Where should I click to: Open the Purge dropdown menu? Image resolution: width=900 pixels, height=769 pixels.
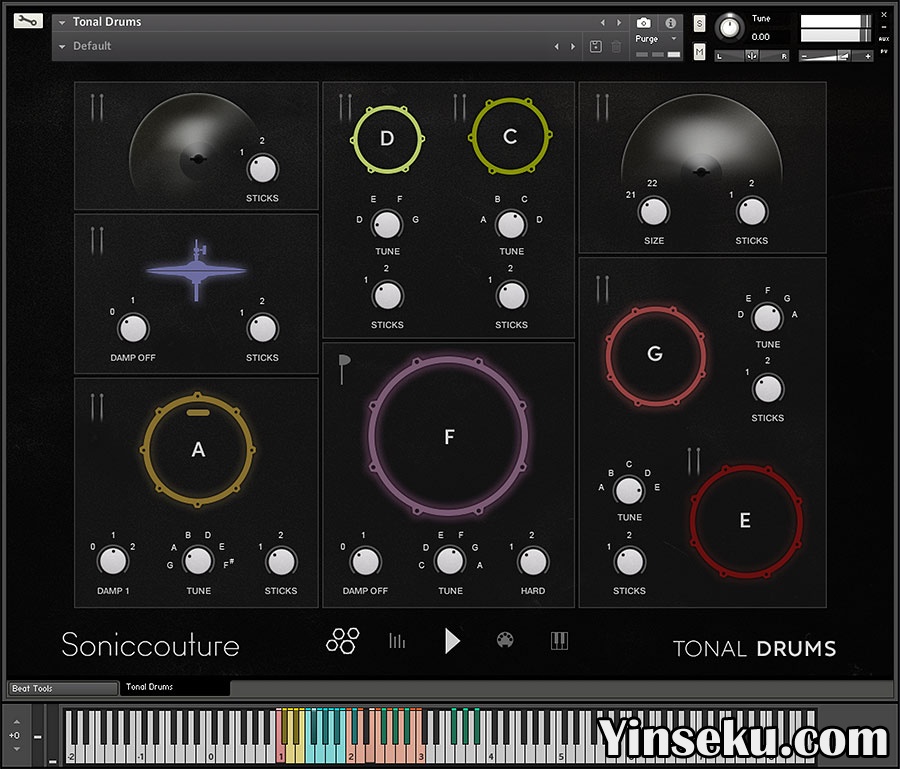pyautogui.click(x=656, y=39)
